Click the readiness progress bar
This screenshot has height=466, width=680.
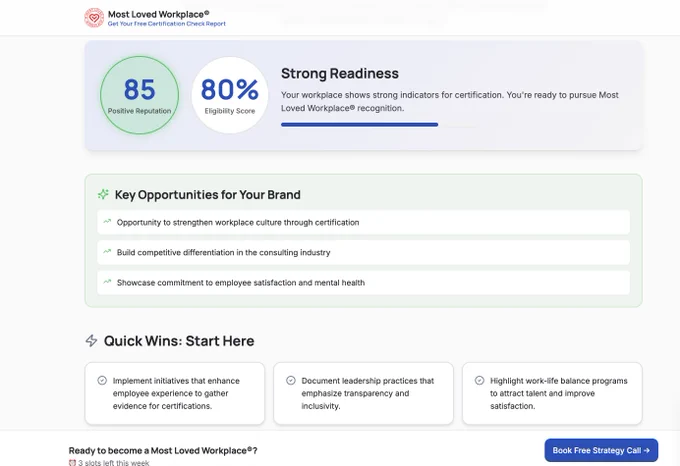[360, 125]
